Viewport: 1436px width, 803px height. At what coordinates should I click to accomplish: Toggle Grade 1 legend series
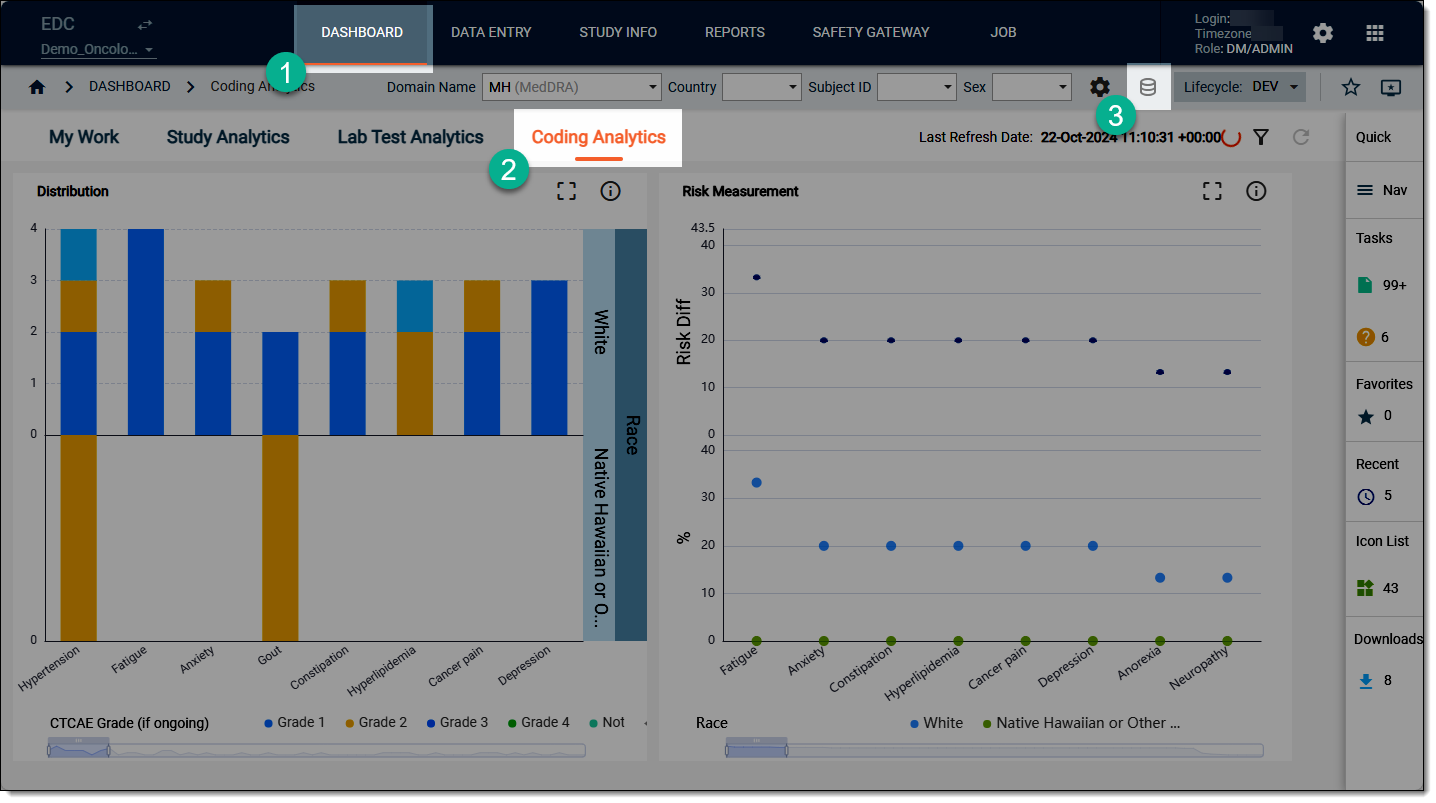click(x=295, y=722)
